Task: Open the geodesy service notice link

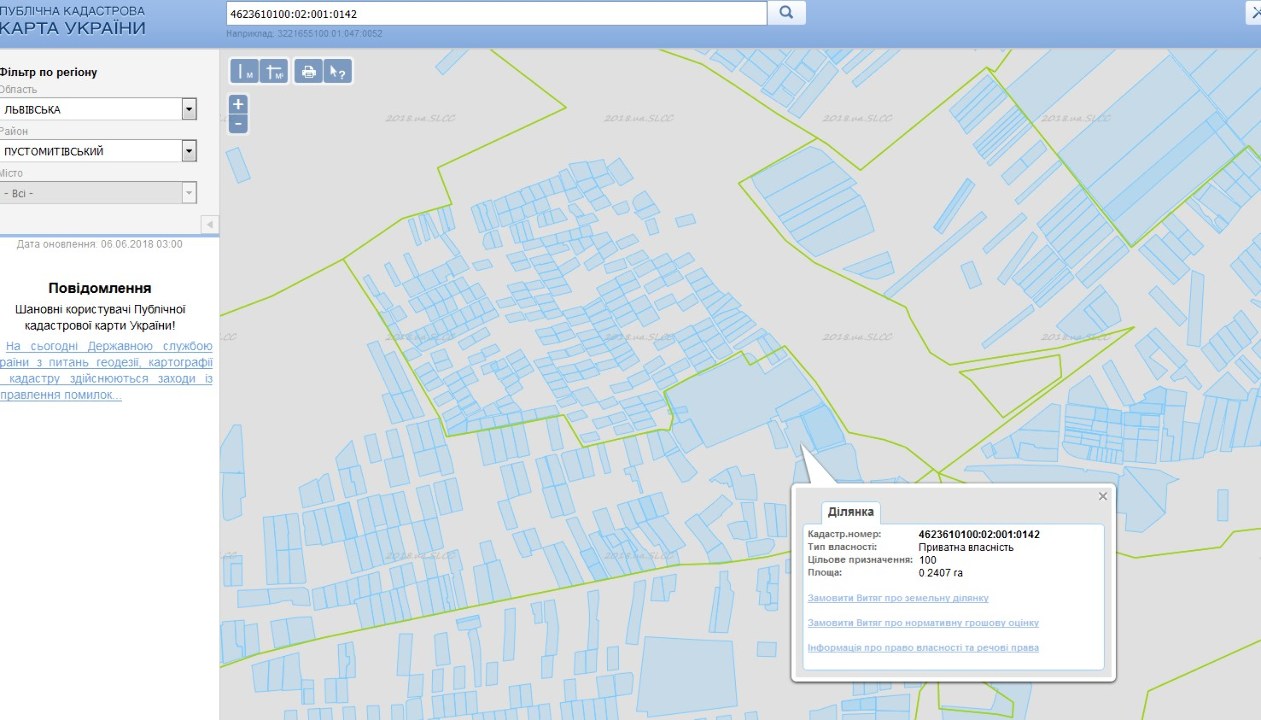Action: [x=106, y=370]
